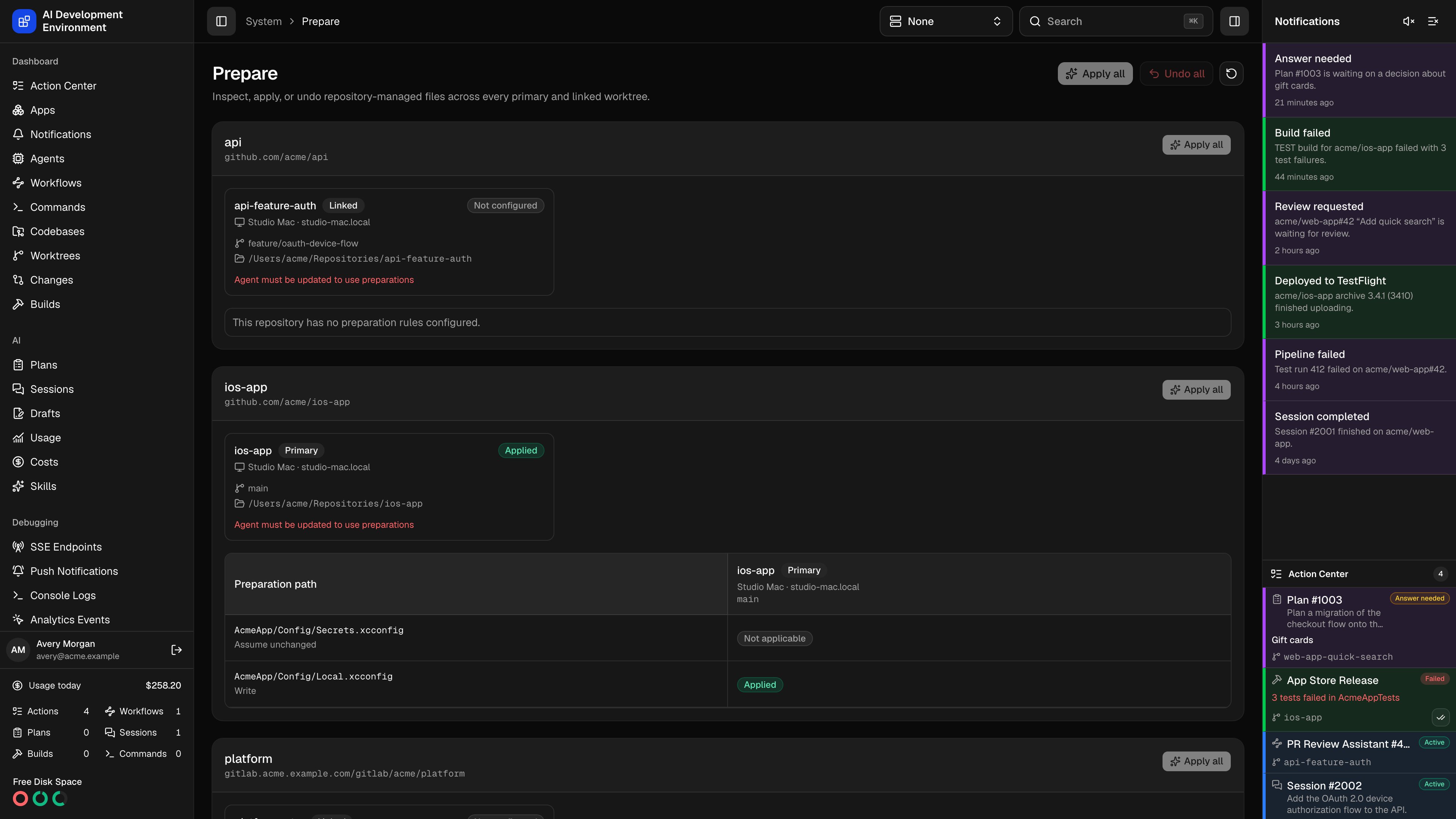Open the Build failed notification
This screenshot has height=819, width=1456.
pyautogui.click(x=1359, y=154)
